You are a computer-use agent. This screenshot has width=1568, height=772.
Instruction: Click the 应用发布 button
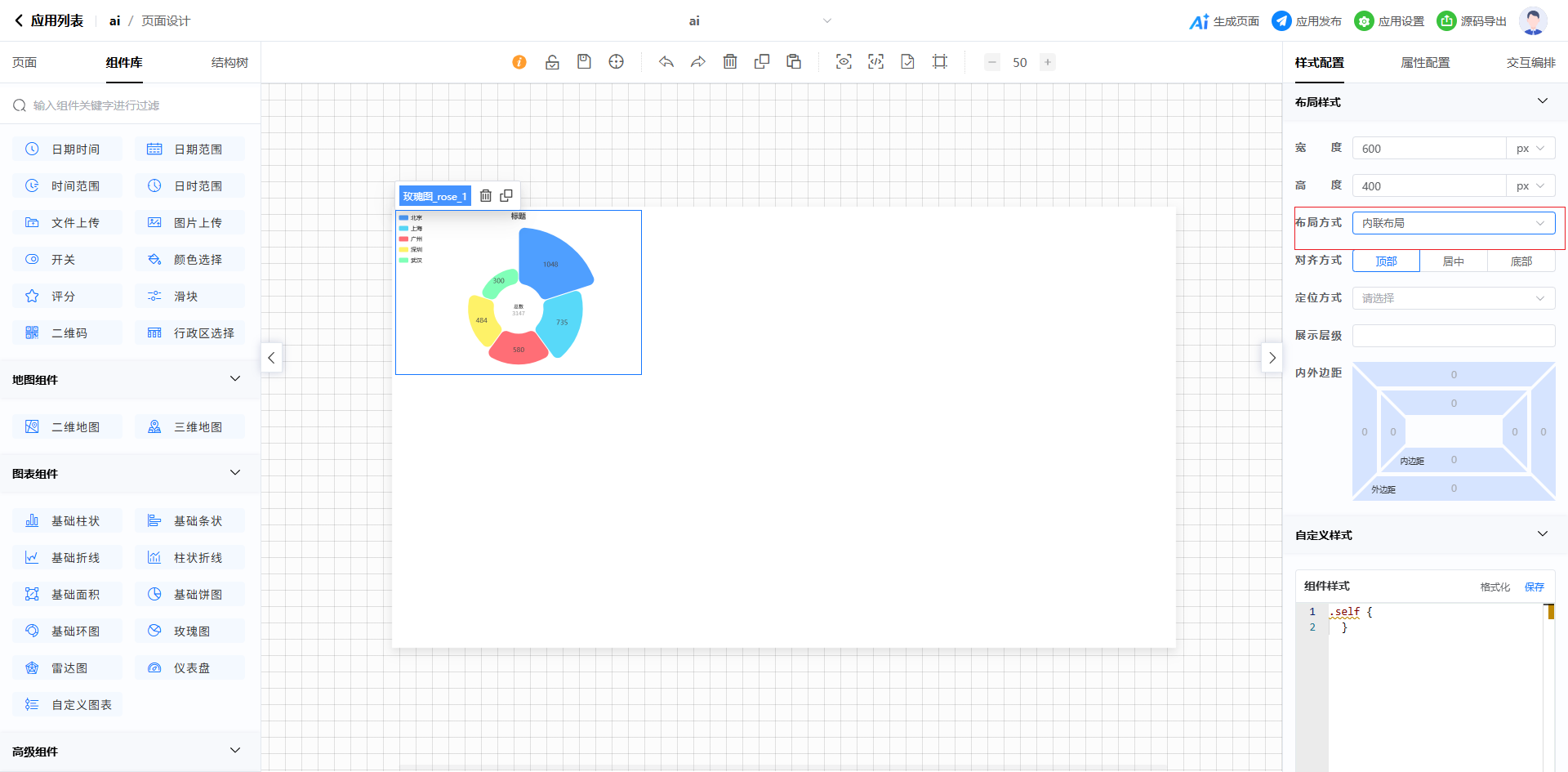tap(1307, 21)
